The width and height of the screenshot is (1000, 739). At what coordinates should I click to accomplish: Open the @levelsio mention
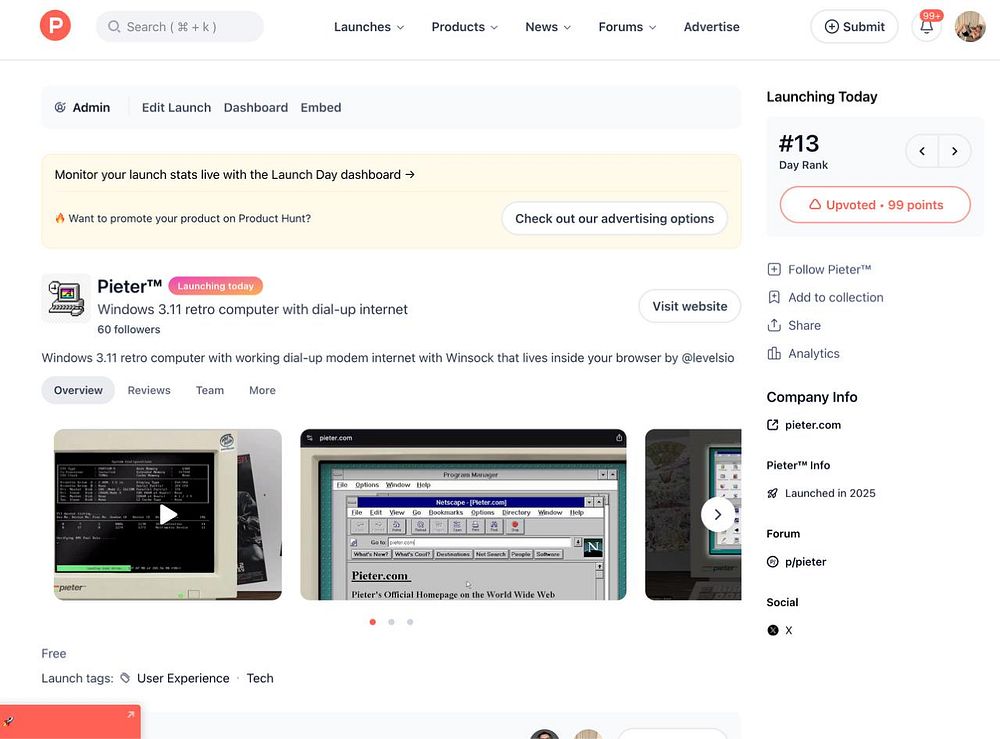pos(708,358)
